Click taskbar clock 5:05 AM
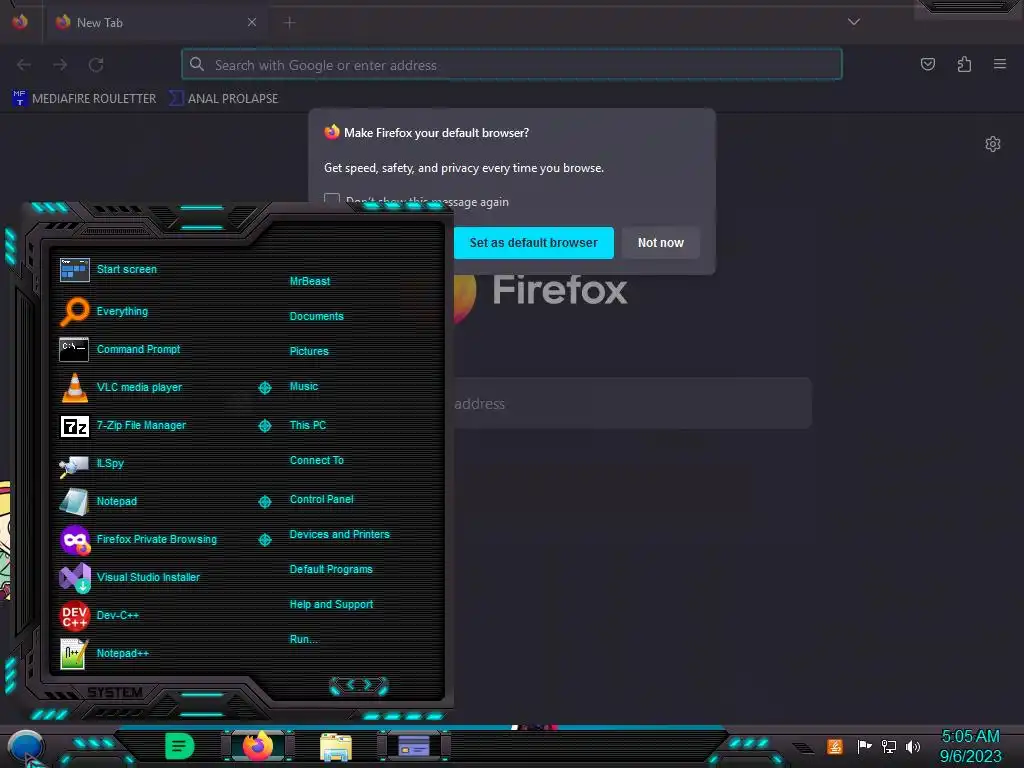The height and width of the screenshot is (768, 1024). pos(970,737)
